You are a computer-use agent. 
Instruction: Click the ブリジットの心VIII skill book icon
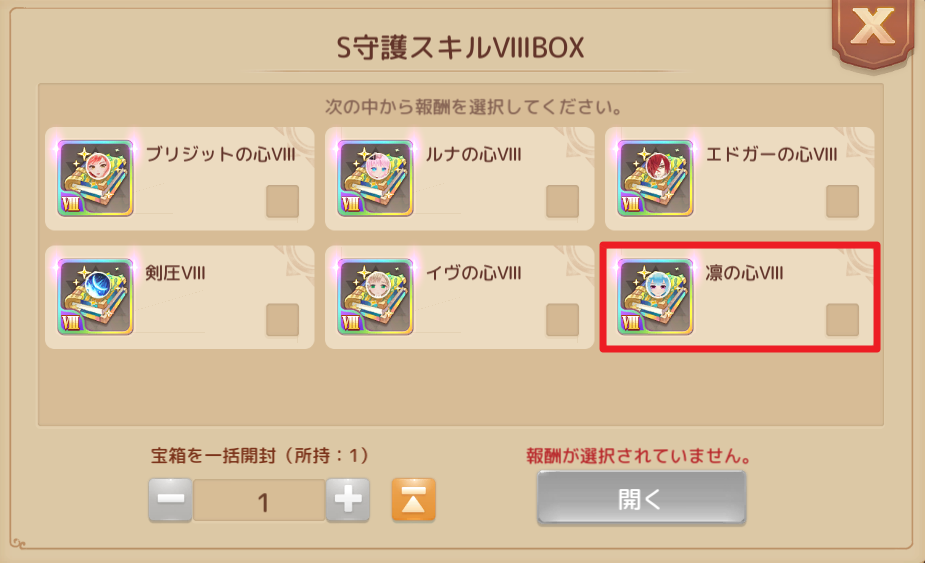(96, 178)
